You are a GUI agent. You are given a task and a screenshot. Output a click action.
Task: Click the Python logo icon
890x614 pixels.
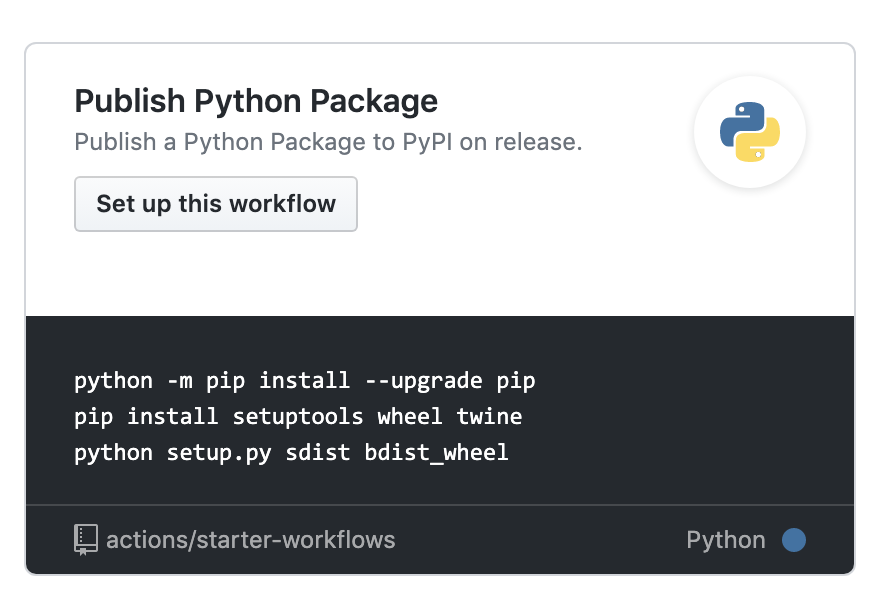point(750,132)
